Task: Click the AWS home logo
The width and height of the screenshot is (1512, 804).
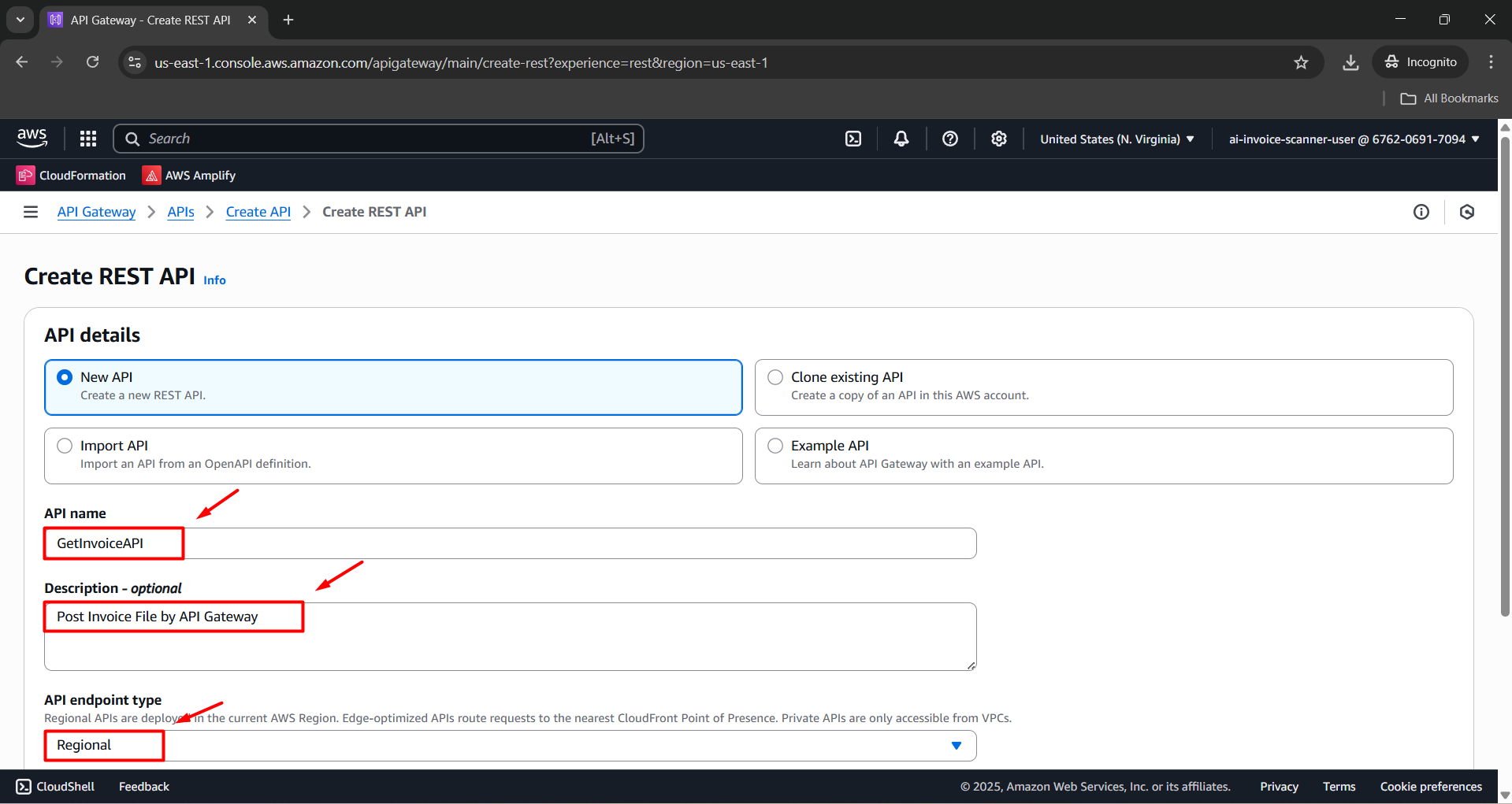Action: click(x=32, y=138)
